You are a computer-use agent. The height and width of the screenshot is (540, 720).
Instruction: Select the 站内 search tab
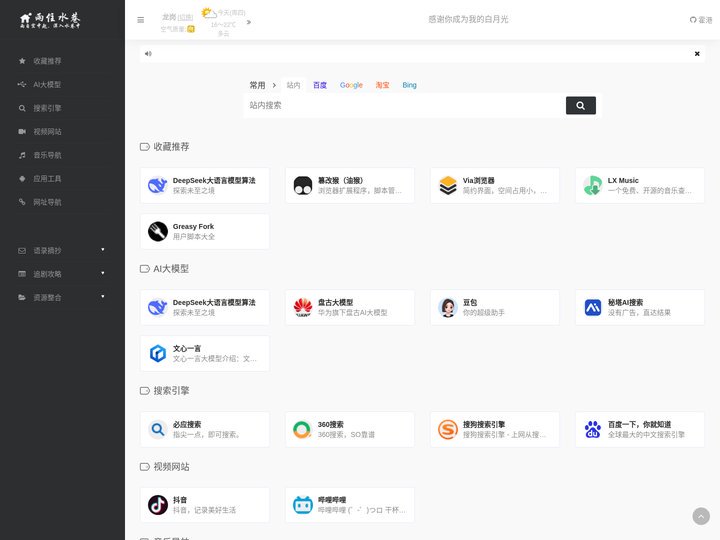tap(293, 85)
